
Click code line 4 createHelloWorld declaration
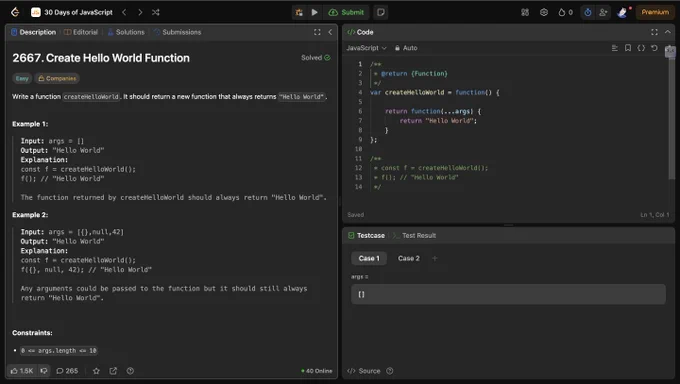point(435,92)
